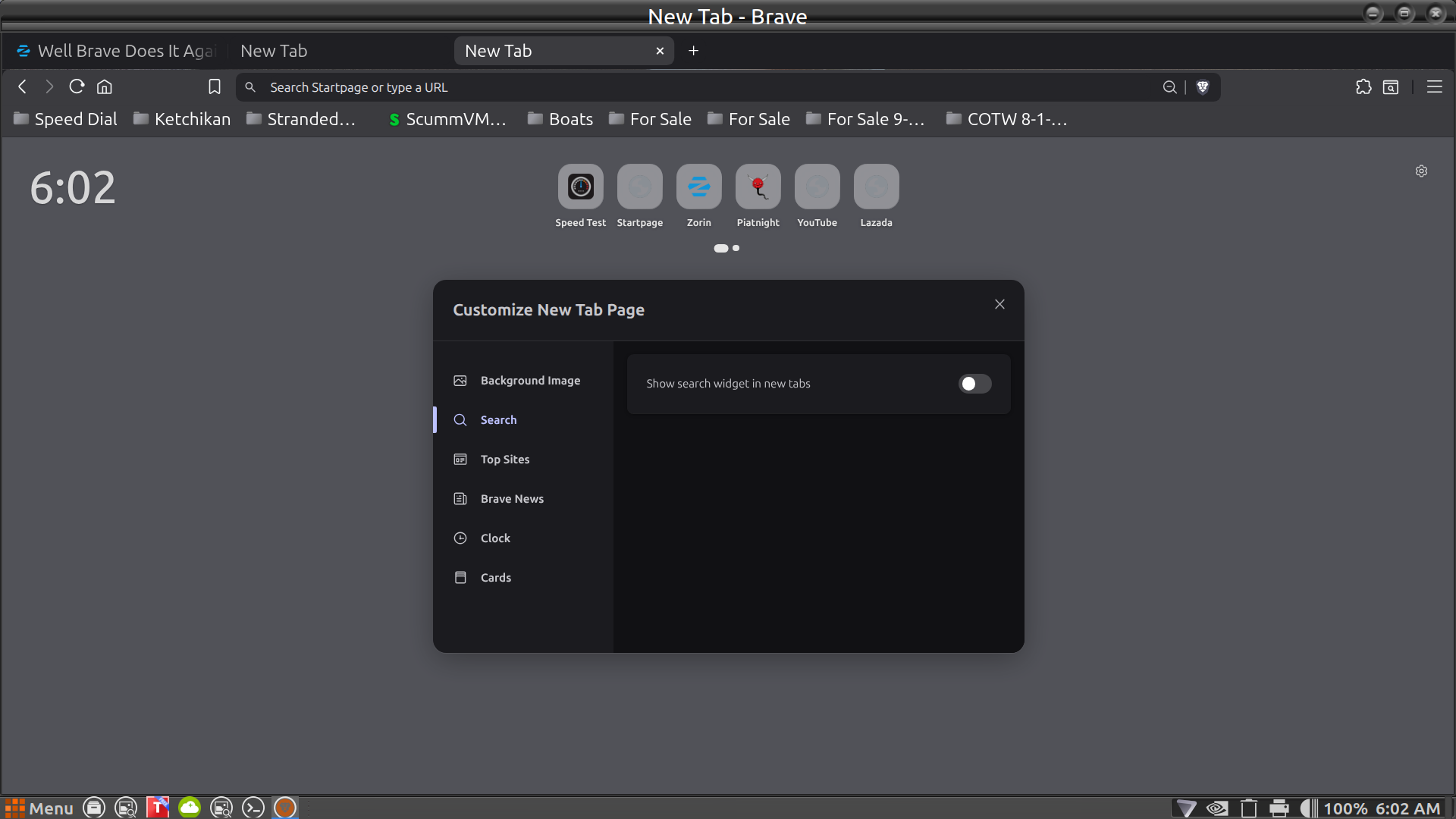Click the bookmark this page icon
The width and height of the screenshot is (1456, 819).
pos(215,87)
